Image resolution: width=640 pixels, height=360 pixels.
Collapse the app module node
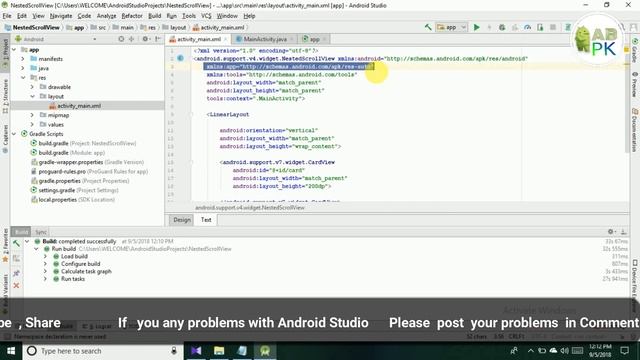pos(14,49)
